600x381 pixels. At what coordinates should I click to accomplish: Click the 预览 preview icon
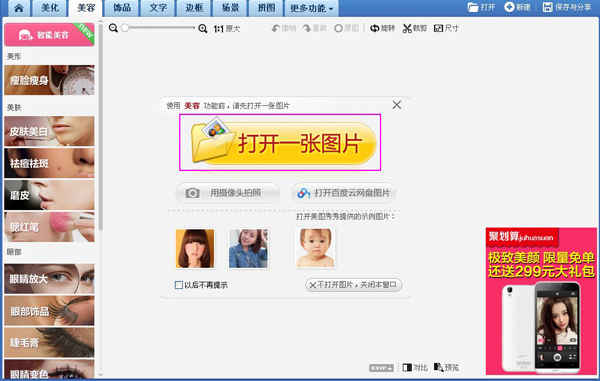point(446,368)
